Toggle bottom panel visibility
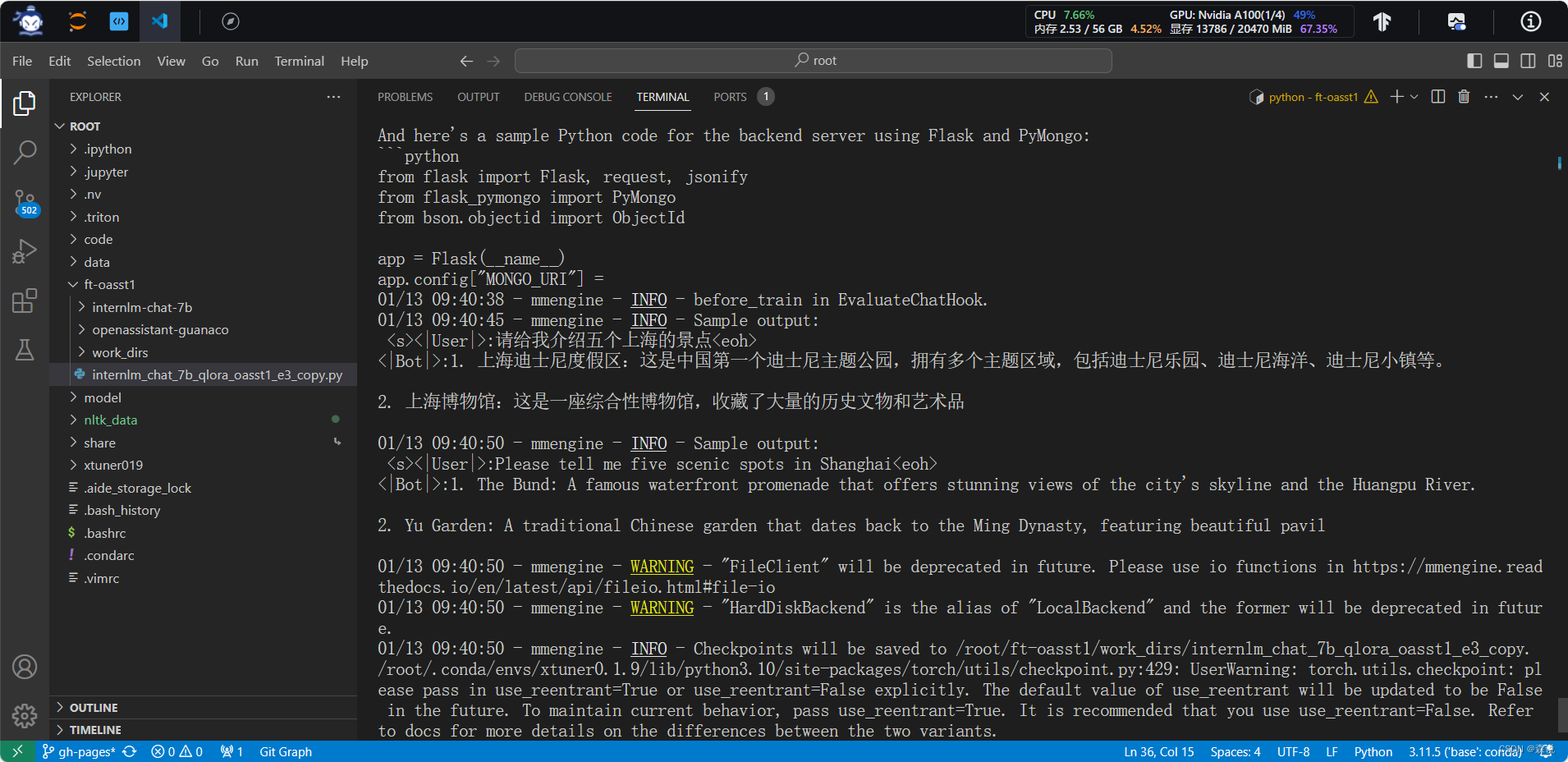1568x762 pixels. (x=1502, y=61)
